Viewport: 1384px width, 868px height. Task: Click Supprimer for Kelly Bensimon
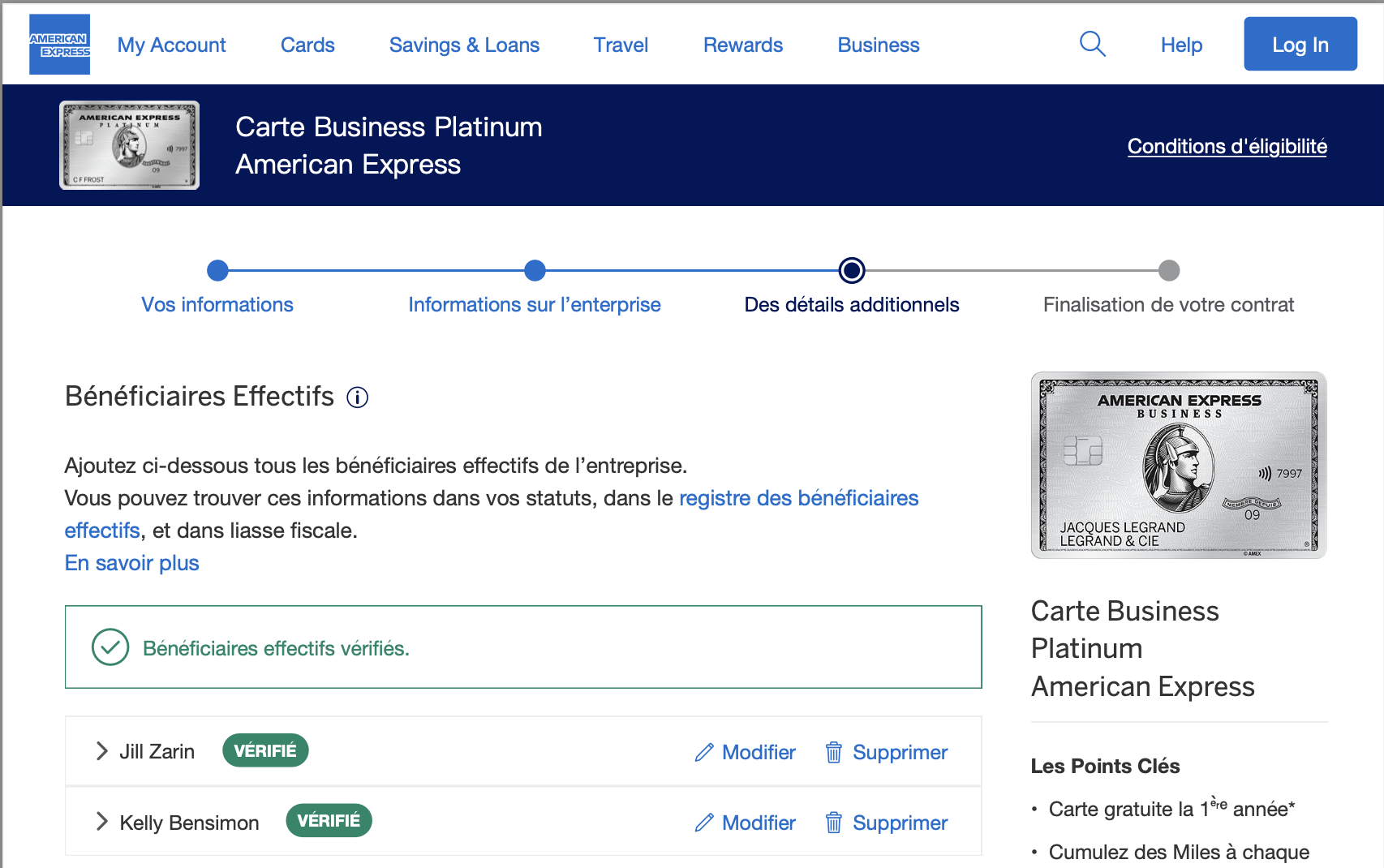click(900, 823)
